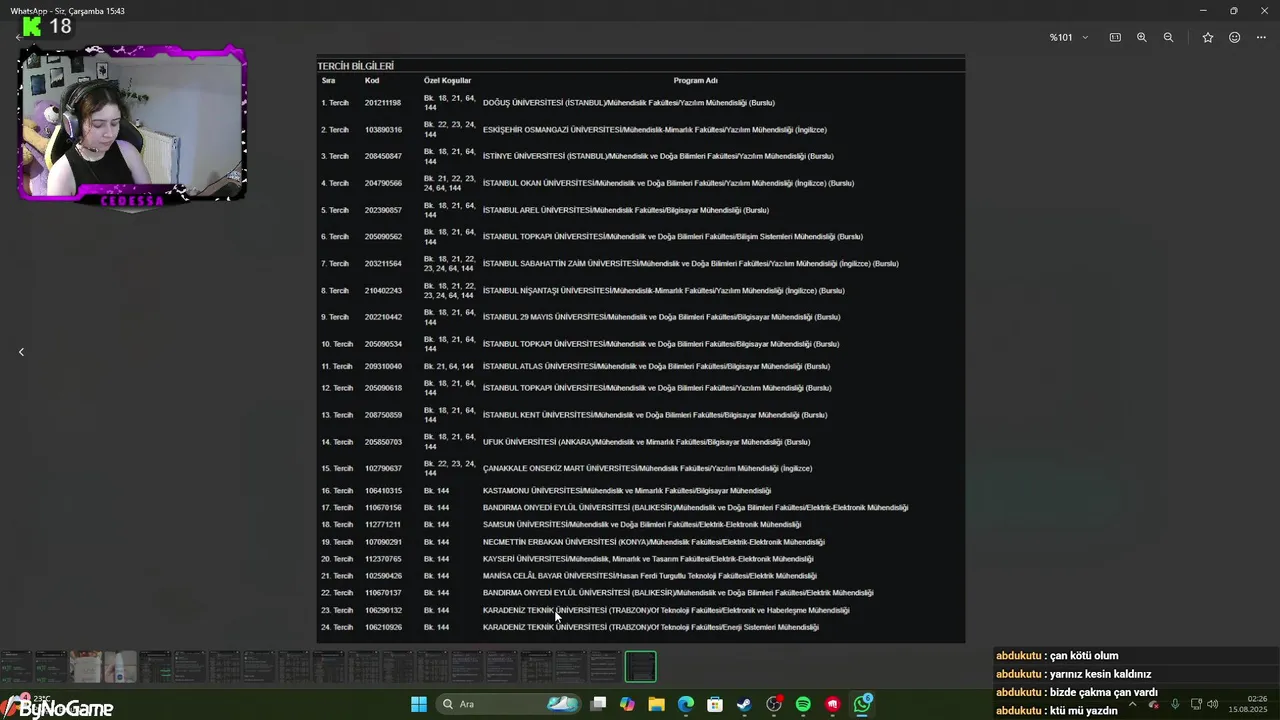Image resolution: width=1280 pixels, height=720 pixels.
Task: Open Microsoft Edge from the taskbar
Action: (685, 704)
